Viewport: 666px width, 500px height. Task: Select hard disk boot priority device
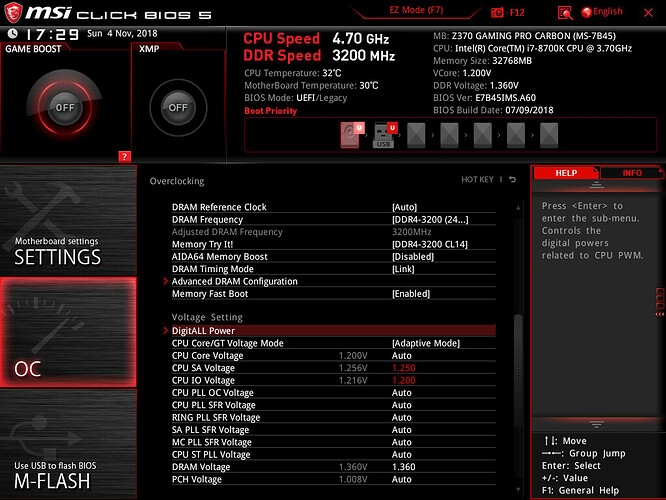pyautogui.click(x=350, y=135)
